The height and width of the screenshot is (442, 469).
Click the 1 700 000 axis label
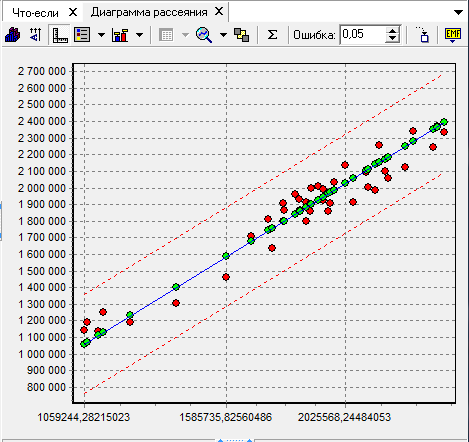coord(42,237)
